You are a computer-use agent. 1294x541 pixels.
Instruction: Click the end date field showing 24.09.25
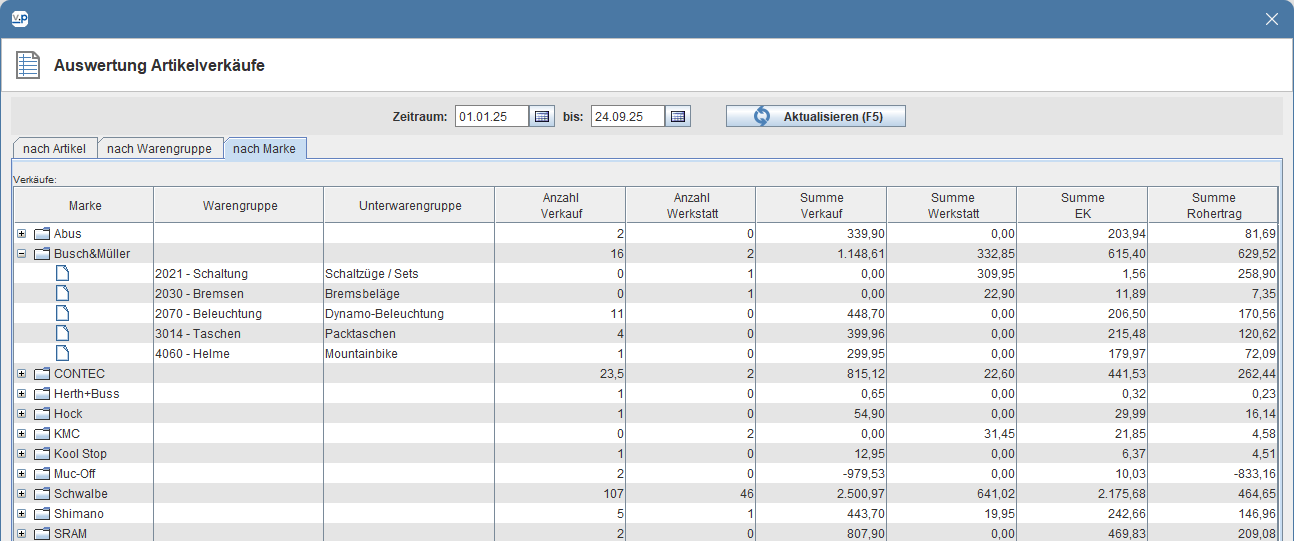tap(628, 116)
